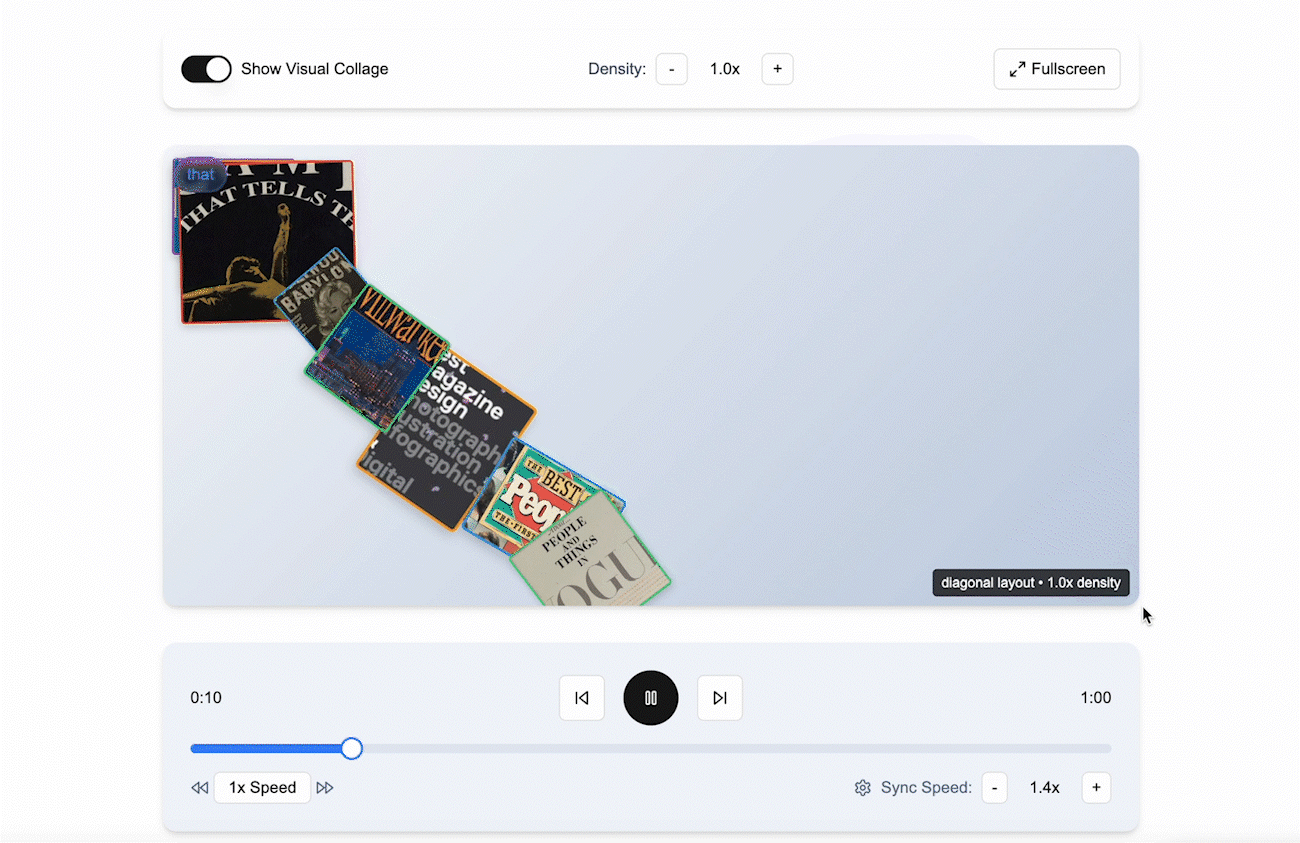Screen dimensions: 1300x843
Task: Click the playback progress slider handle
Action: click(351, 748)
